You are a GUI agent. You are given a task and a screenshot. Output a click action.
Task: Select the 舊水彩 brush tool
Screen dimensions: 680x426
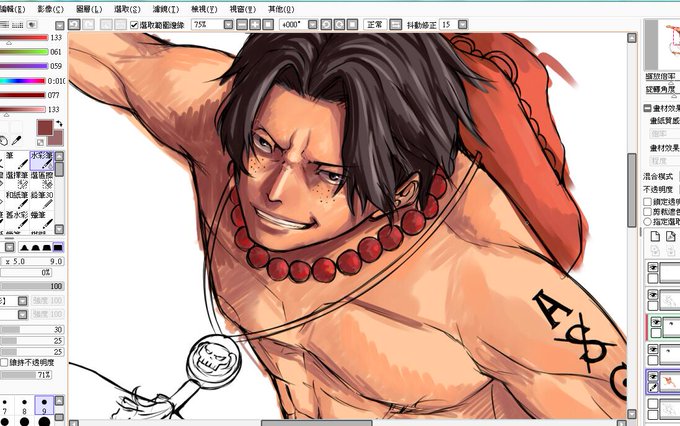[16, 220]
